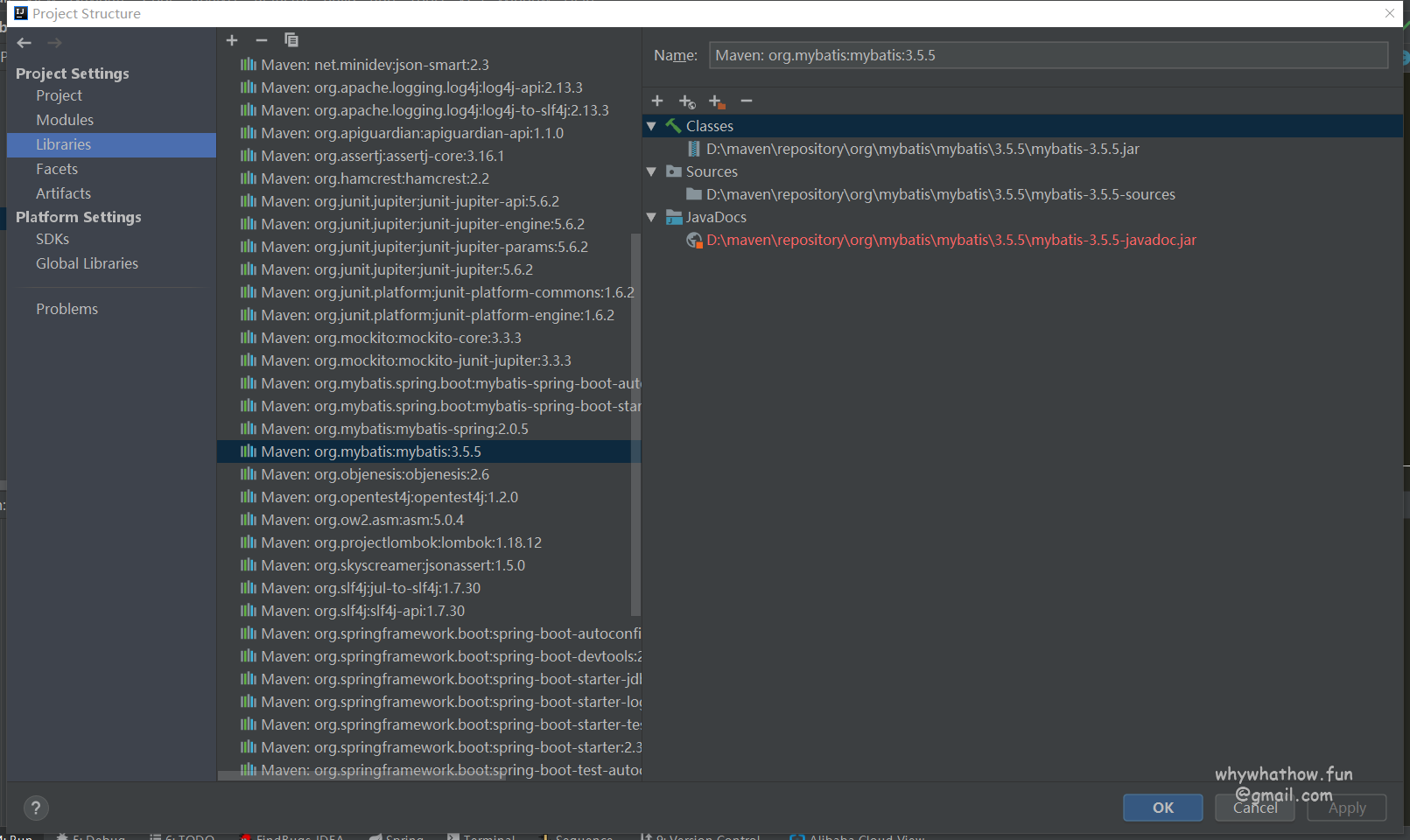Click the specify documentation URL icon
Screen dimensions: 1410x840
[687, 101]
